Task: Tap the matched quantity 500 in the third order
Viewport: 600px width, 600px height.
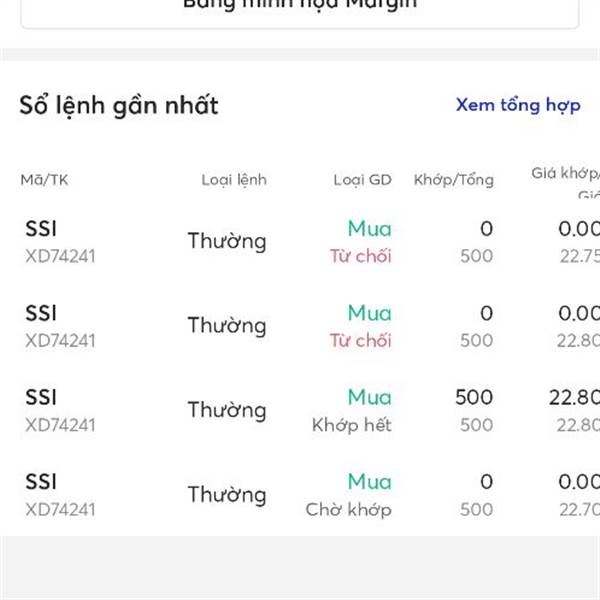Action: [474, 397]
